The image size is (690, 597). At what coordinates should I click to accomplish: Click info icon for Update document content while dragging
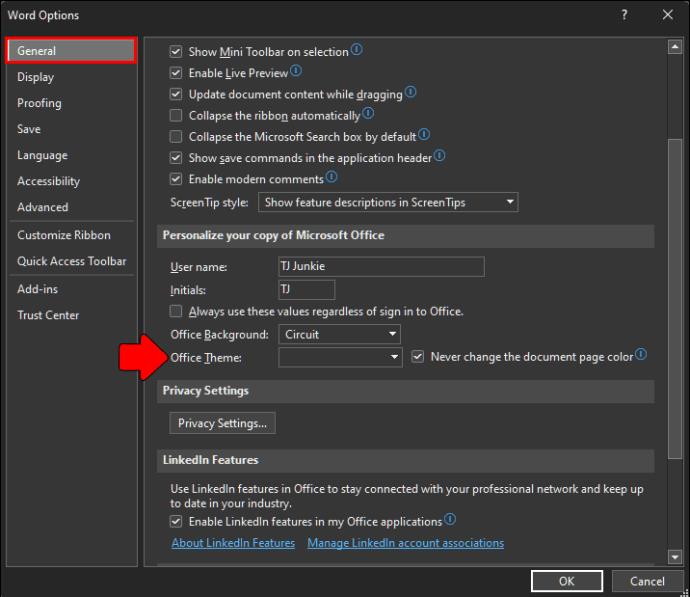tap(410, 92)
